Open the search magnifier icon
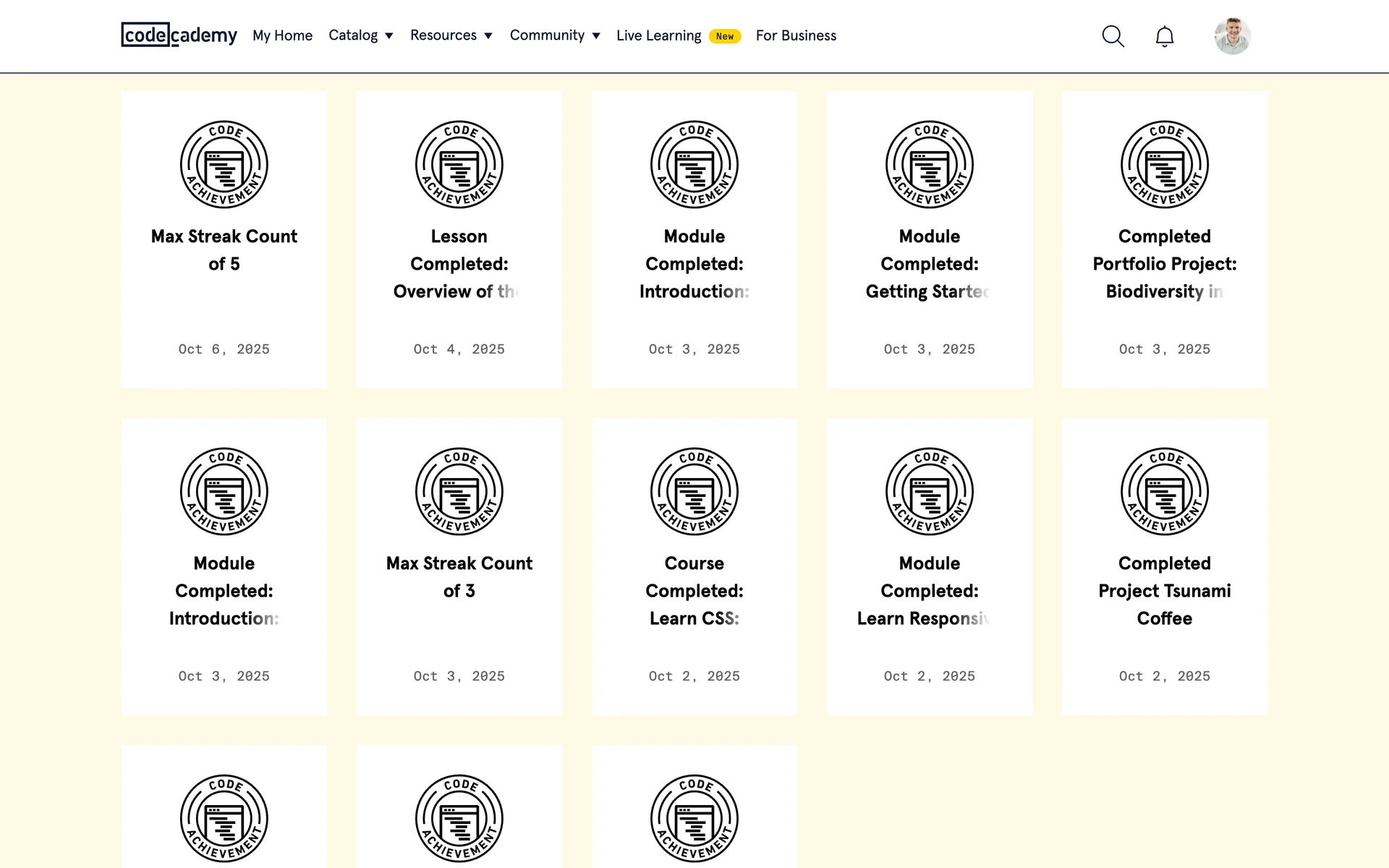This screenshot has width=1389, height=868. click(x=1113, y=36)
